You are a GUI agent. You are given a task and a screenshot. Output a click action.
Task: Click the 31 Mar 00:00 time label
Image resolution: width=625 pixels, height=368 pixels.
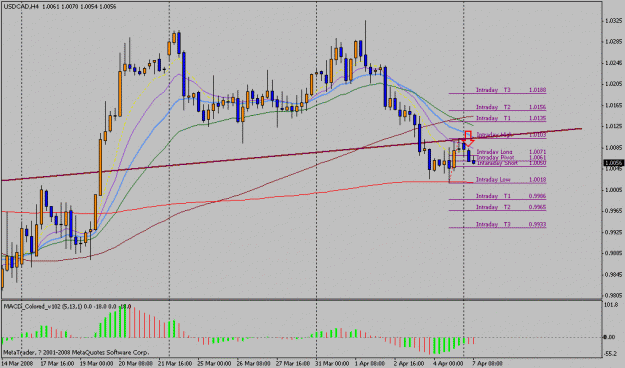pyautogui.click(x=332, y=364)
